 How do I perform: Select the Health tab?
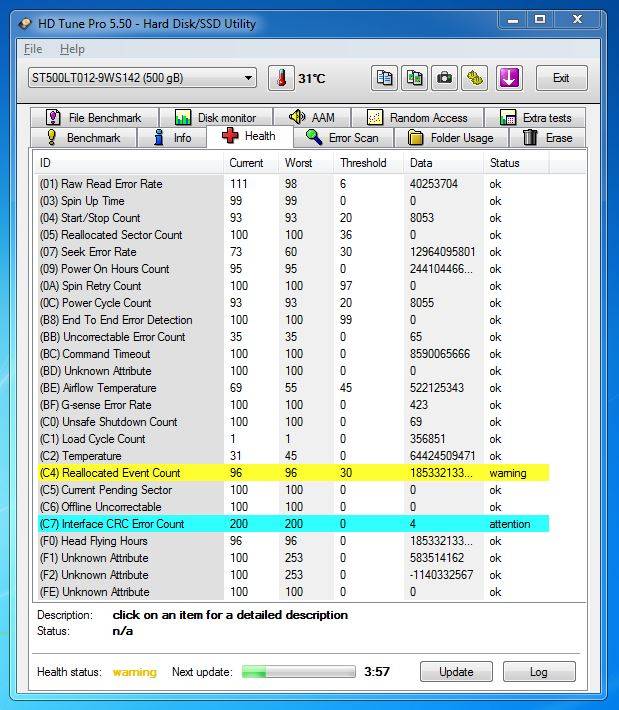[250, 136]
